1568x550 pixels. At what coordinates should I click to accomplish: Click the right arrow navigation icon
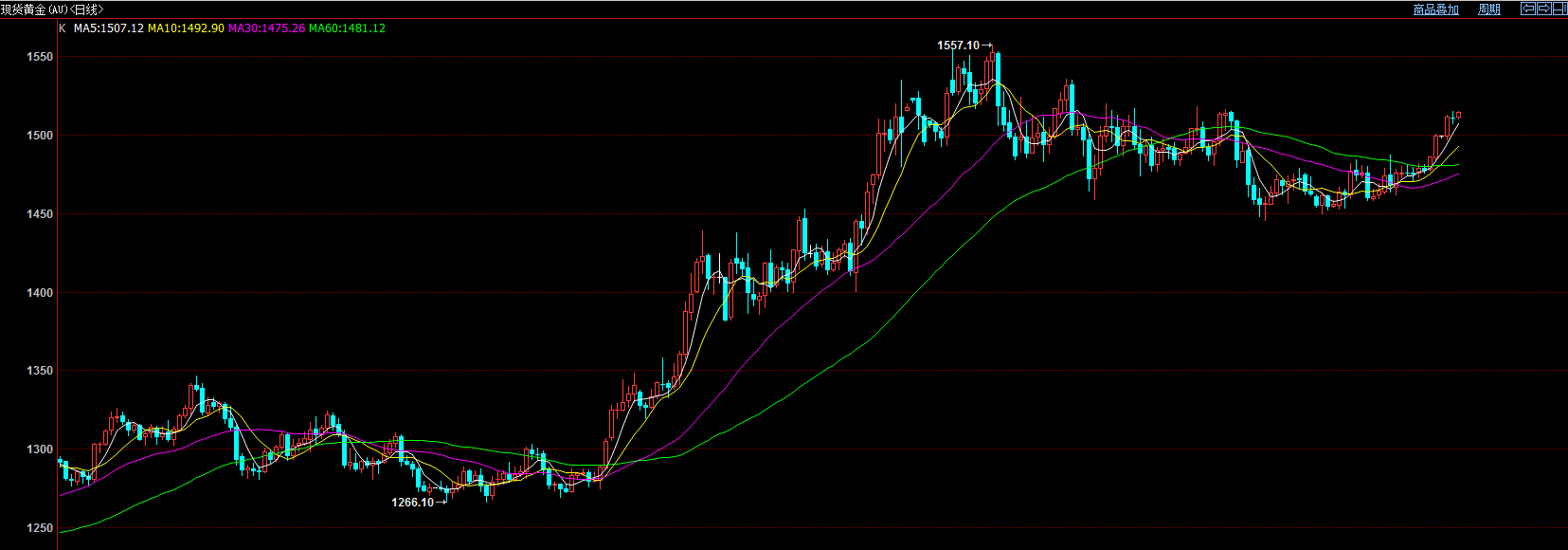[1543, 9]
